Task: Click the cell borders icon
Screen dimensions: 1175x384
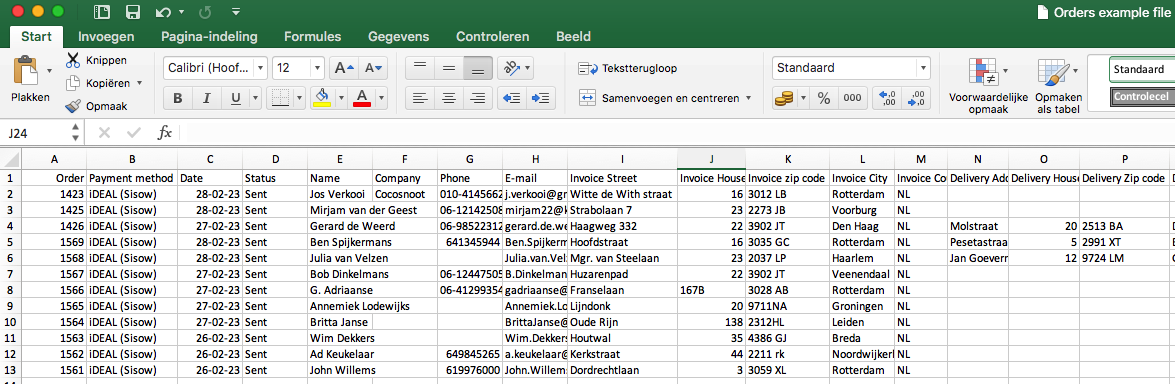Action: [x=280, y=98]
